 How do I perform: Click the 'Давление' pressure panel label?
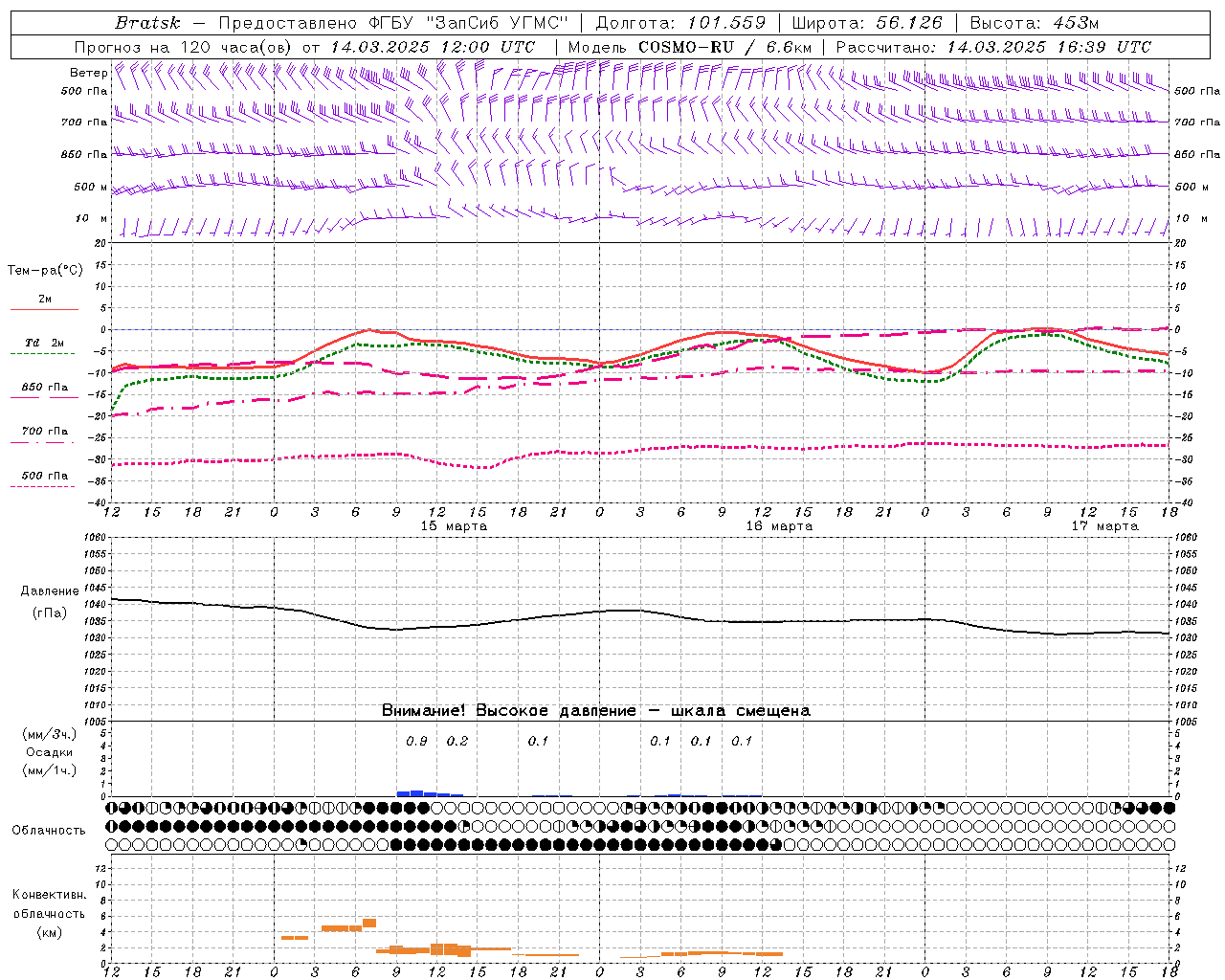(49, 591)
